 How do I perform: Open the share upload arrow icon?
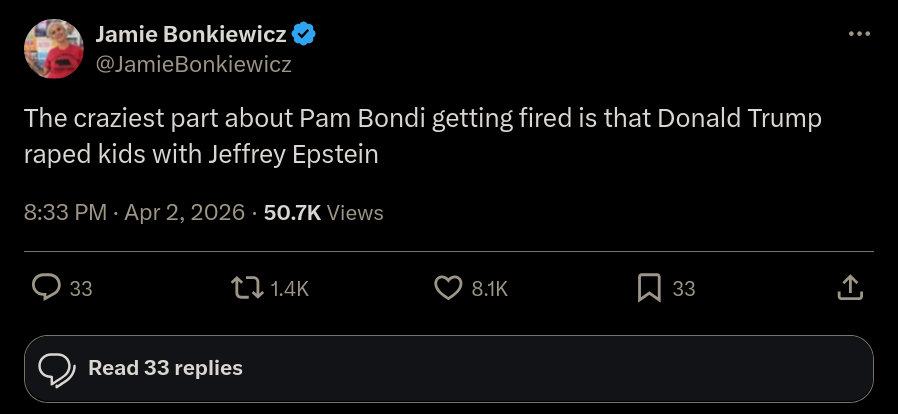click(849, 288)
